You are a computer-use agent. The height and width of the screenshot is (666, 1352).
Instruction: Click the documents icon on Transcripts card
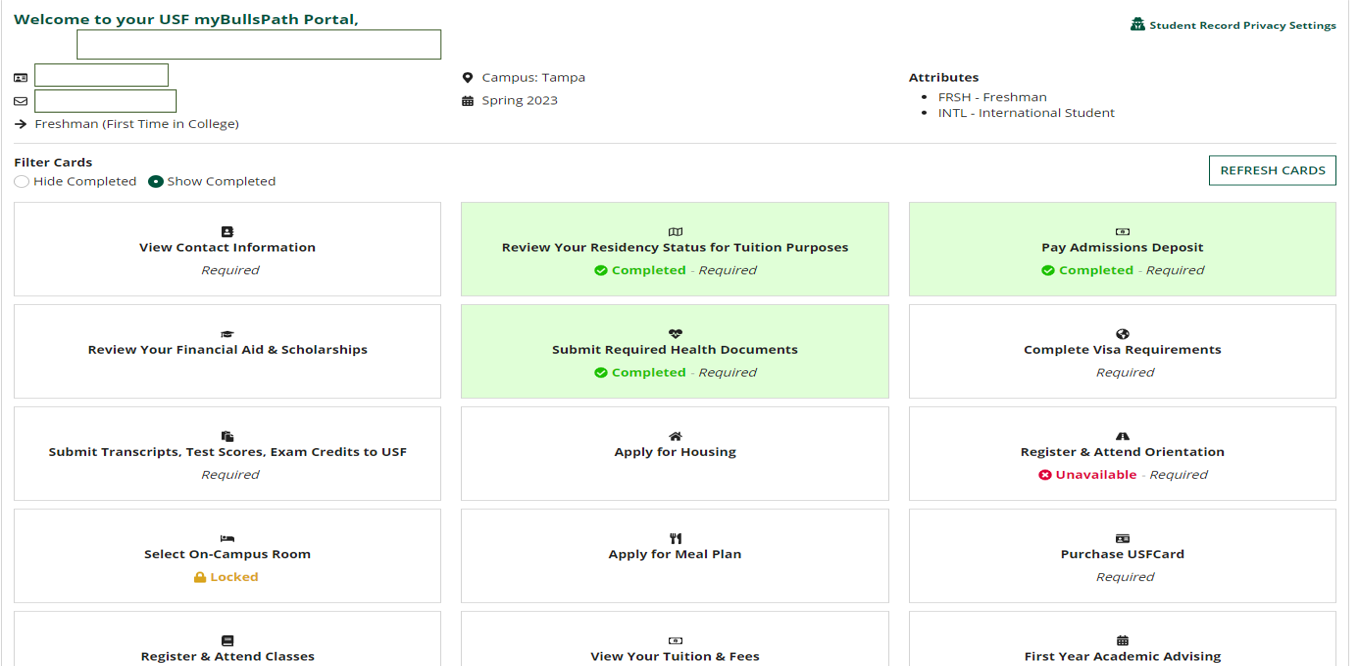pyautogui.click(x=227, y=436)
